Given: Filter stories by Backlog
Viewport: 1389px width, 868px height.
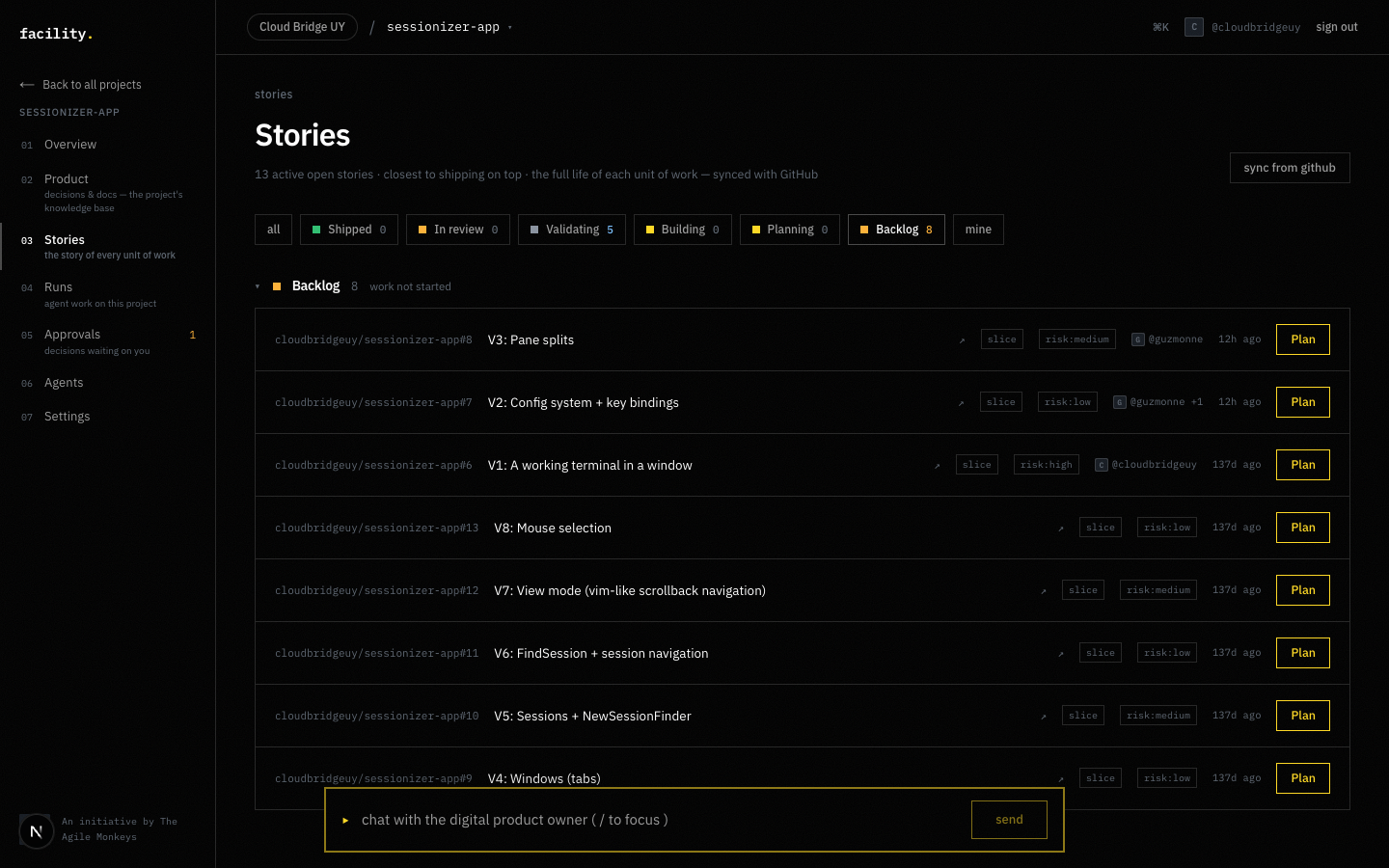Looking at the screenshot, I should point(896,230).
